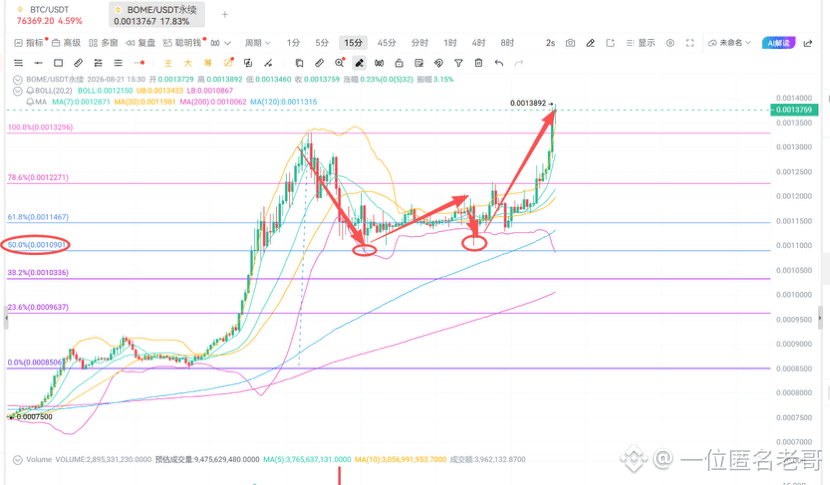Screen dimensions: 830x485
Task: Select the 1分 timeframe
Action: 293,43
